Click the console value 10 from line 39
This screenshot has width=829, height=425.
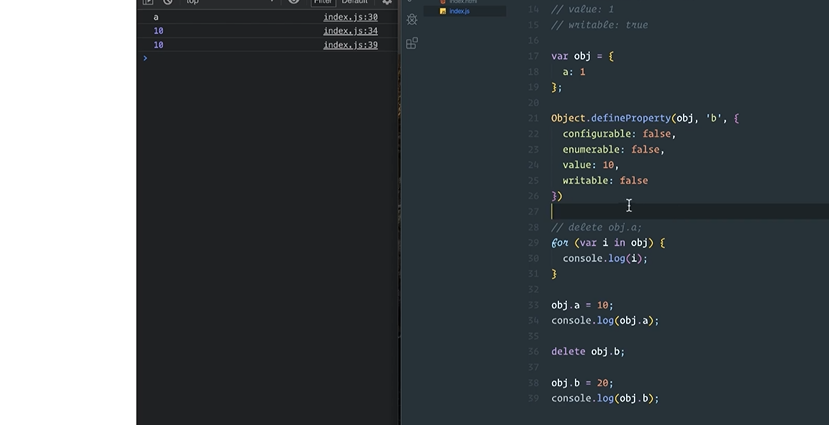(158, 45)
